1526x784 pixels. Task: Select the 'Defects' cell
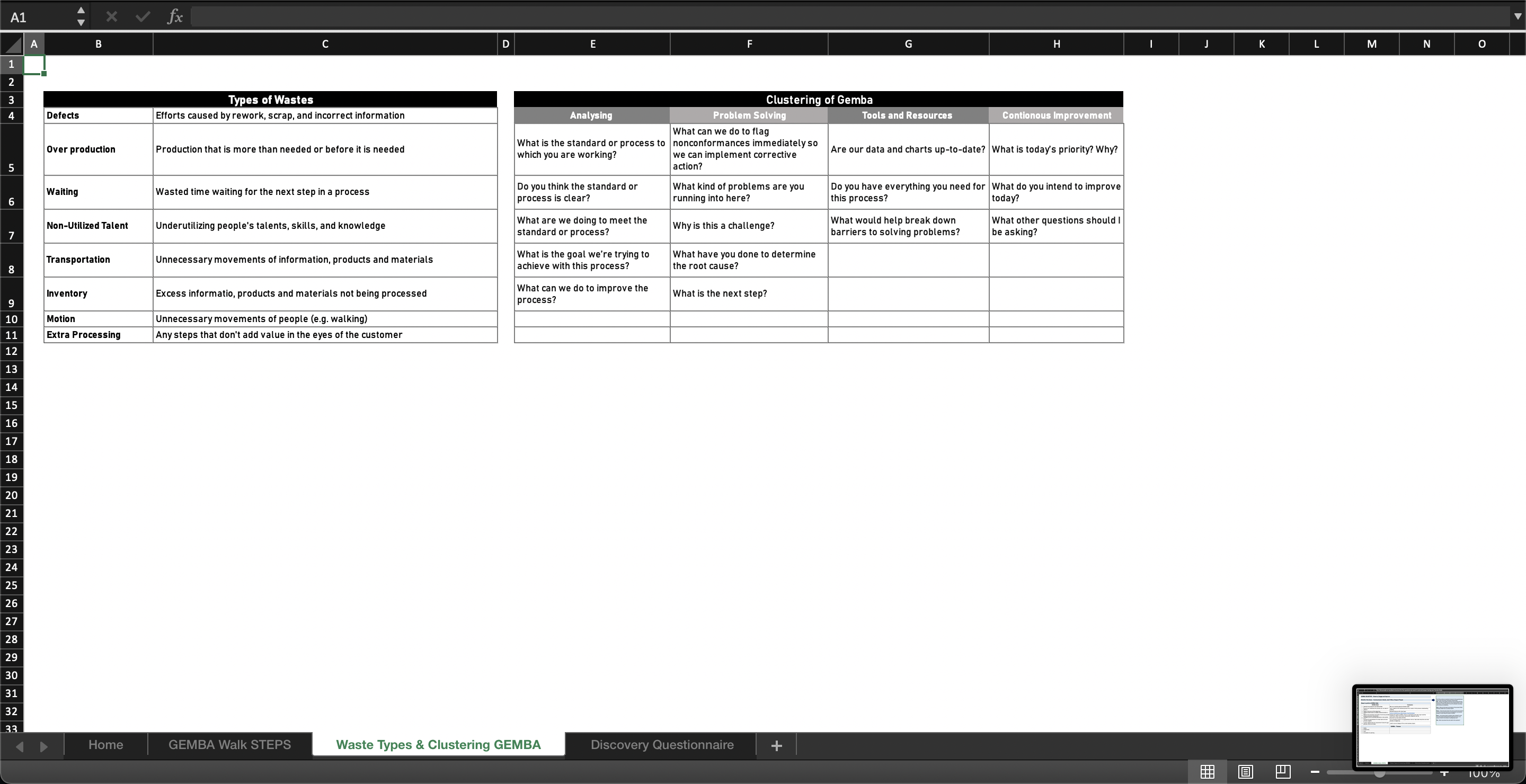pyautogui.click(x=99, y=115)
